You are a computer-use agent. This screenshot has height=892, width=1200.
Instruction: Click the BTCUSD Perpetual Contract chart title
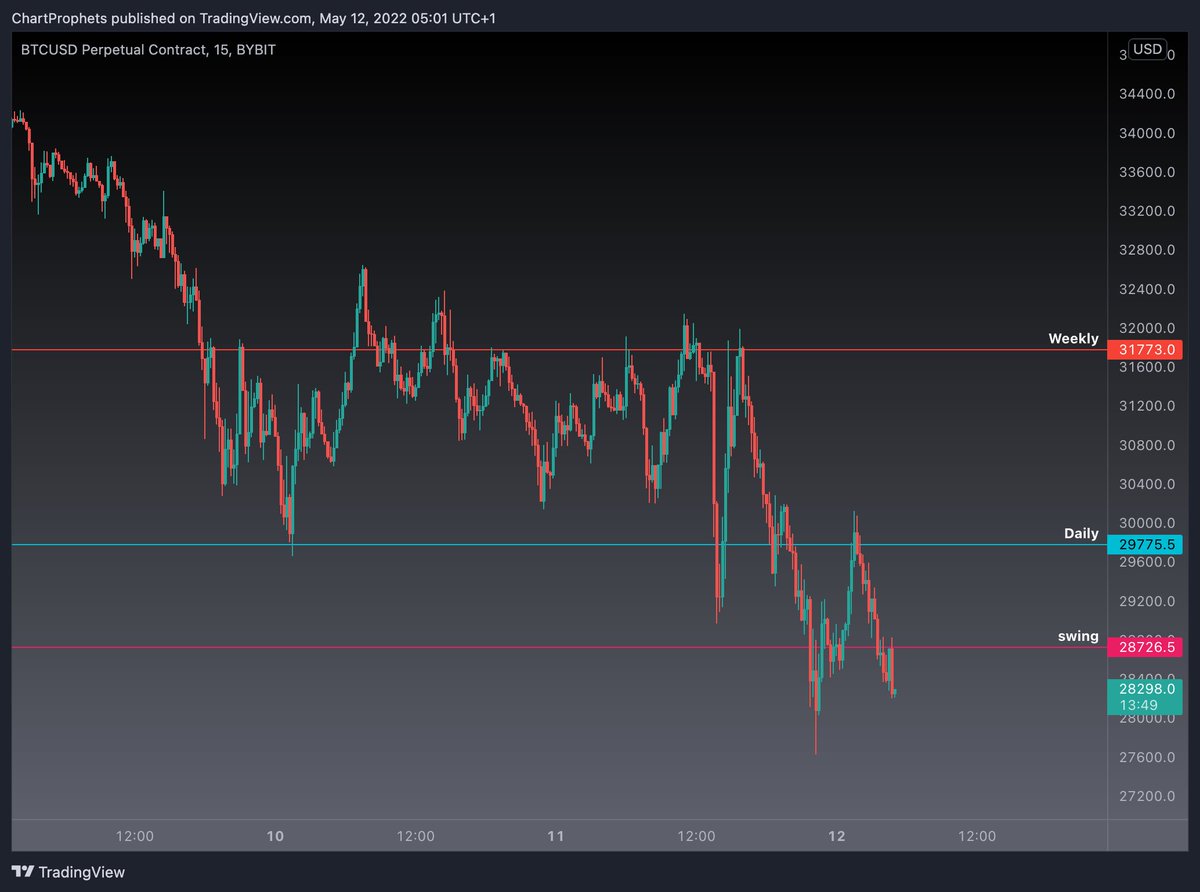[x=148, y=49]
